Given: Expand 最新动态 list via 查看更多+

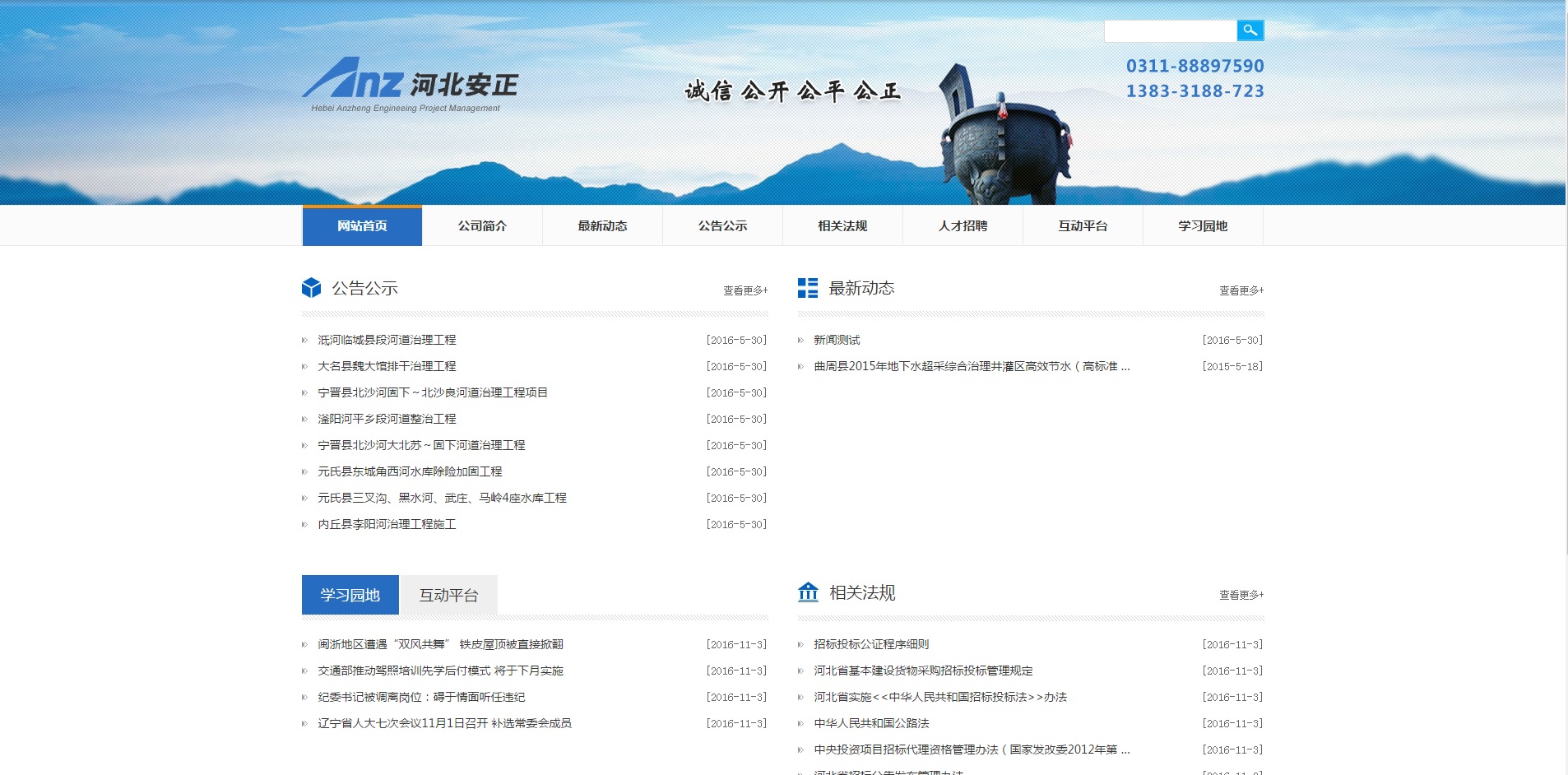Looking at the screenshot, I should point(1240,290).
